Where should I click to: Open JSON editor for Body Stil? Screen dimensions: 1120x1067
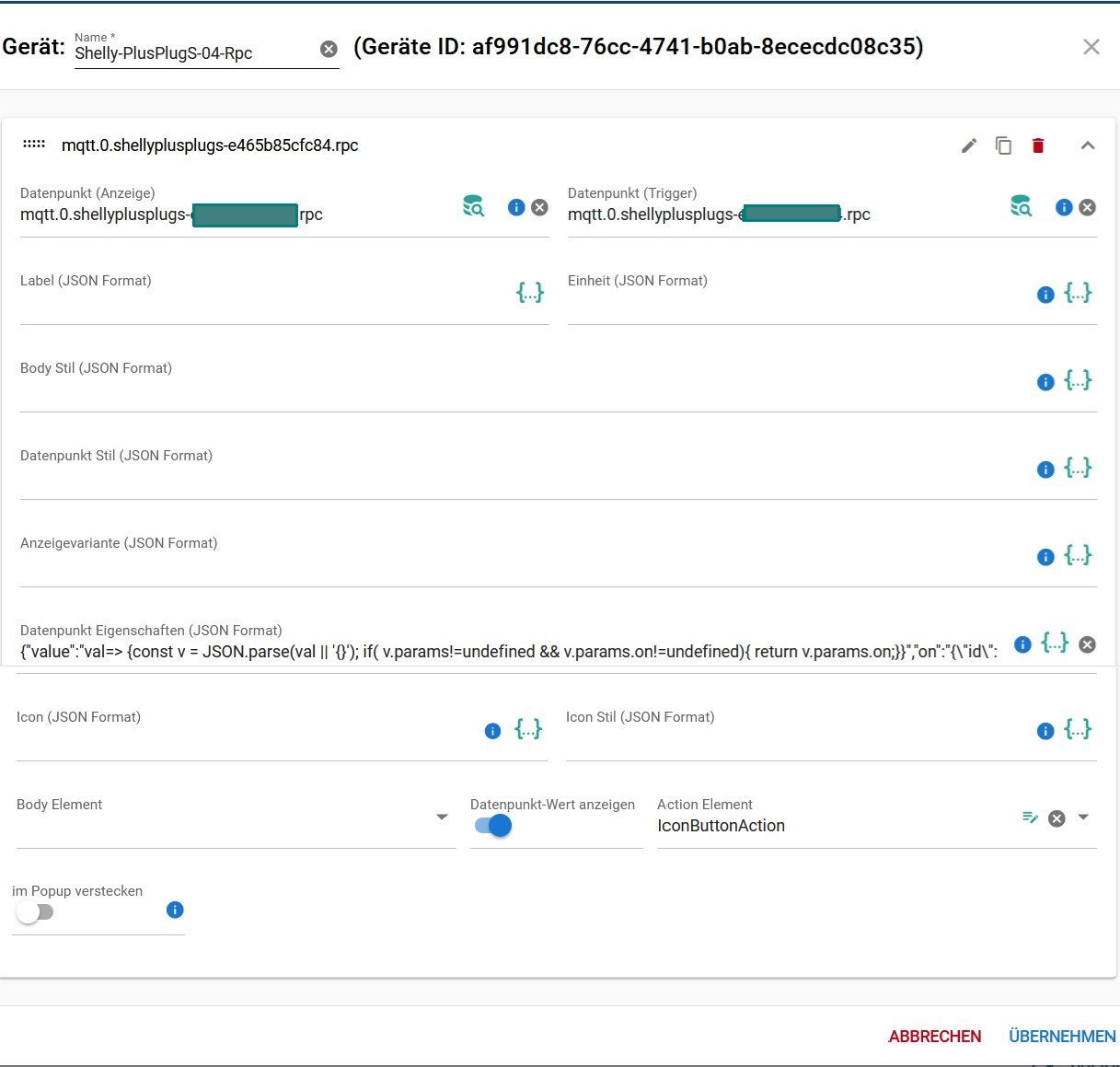point(1078,380)
